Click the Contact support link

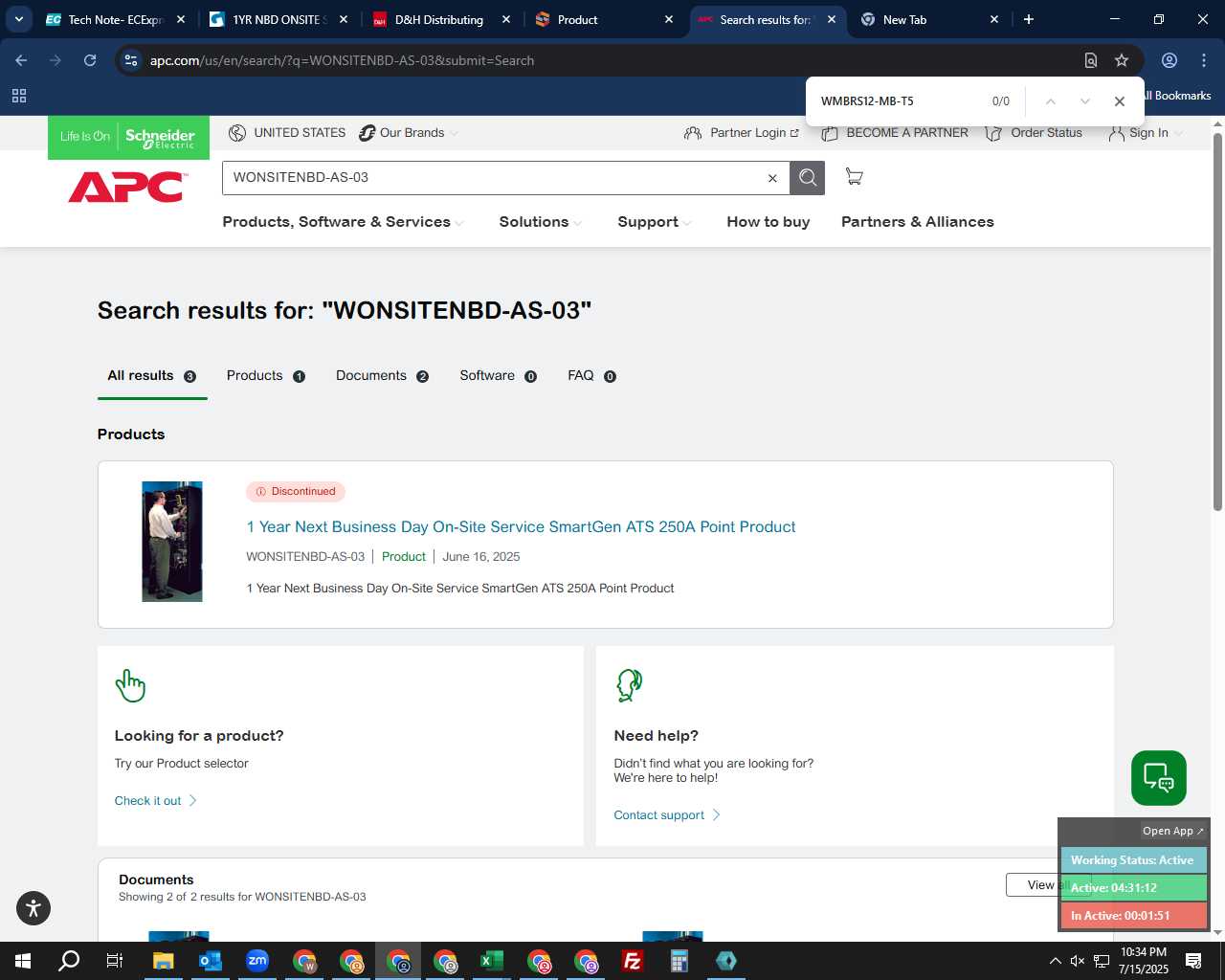(x=667, y=815)
